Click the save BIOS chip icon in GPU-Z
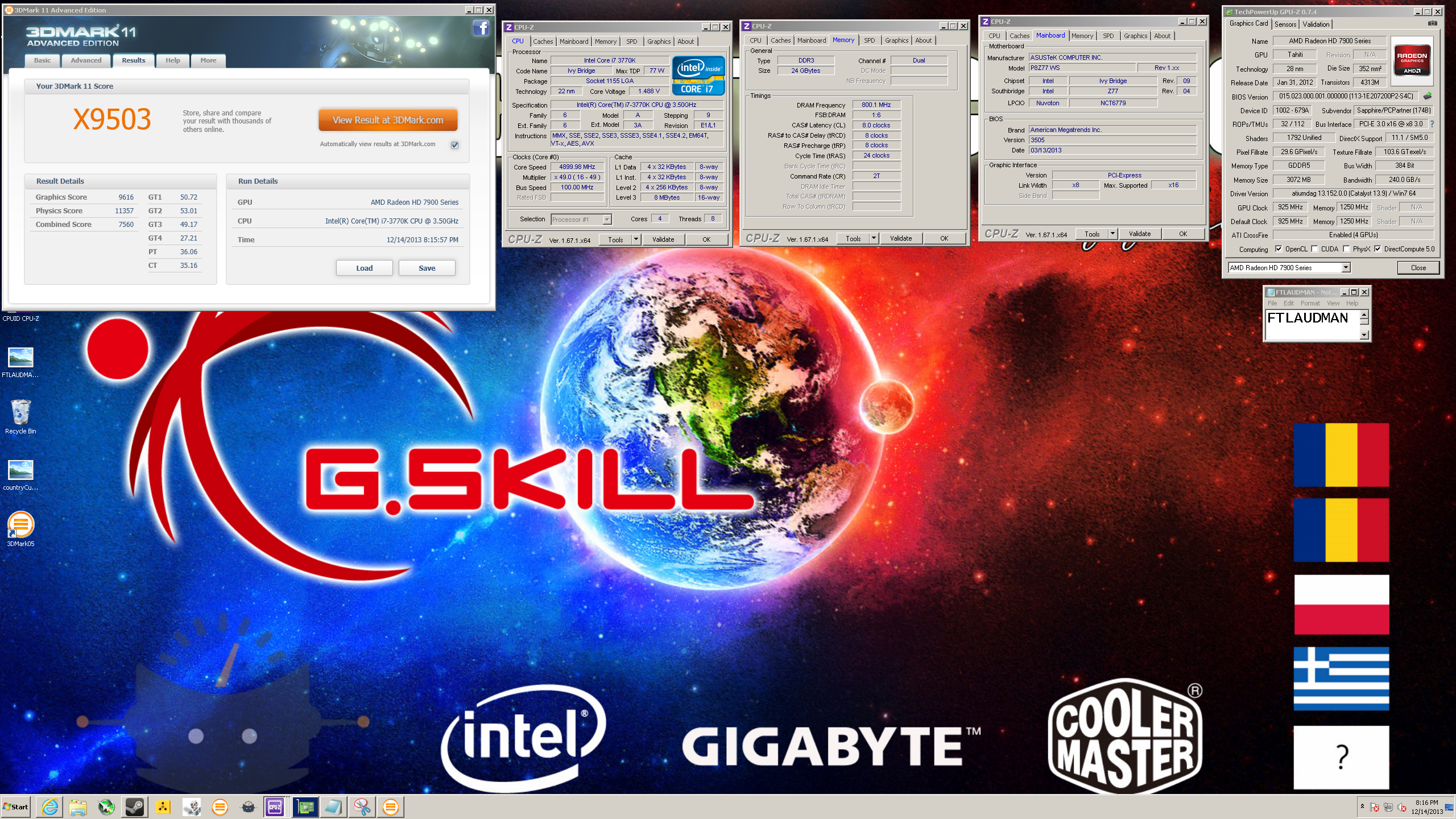This screenshot has width=1456, height=819. [1427, 96]
